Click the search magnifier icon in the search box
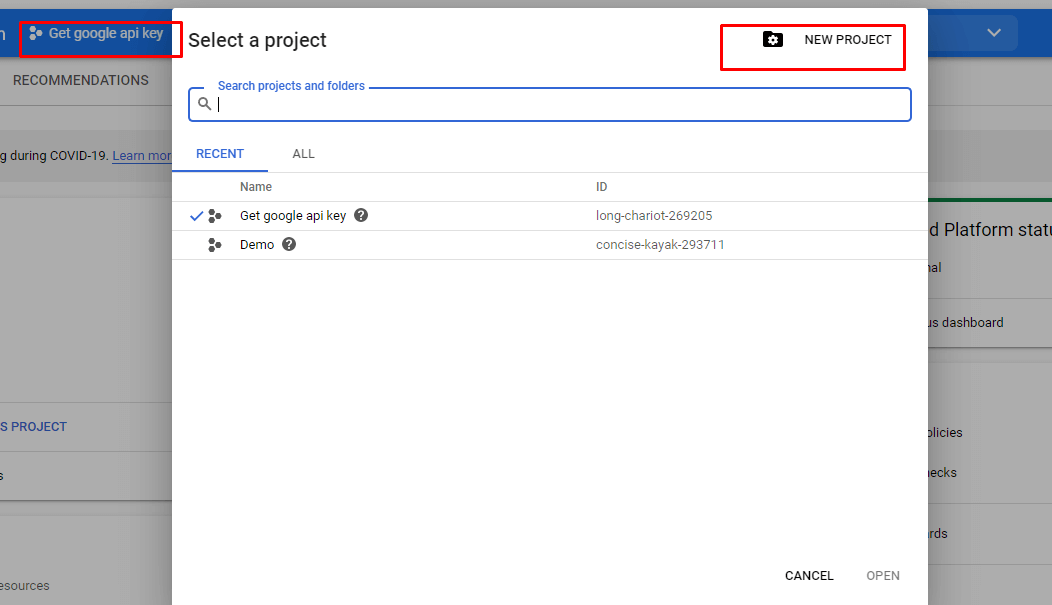The image size is (1052, 605). (205, 104)
